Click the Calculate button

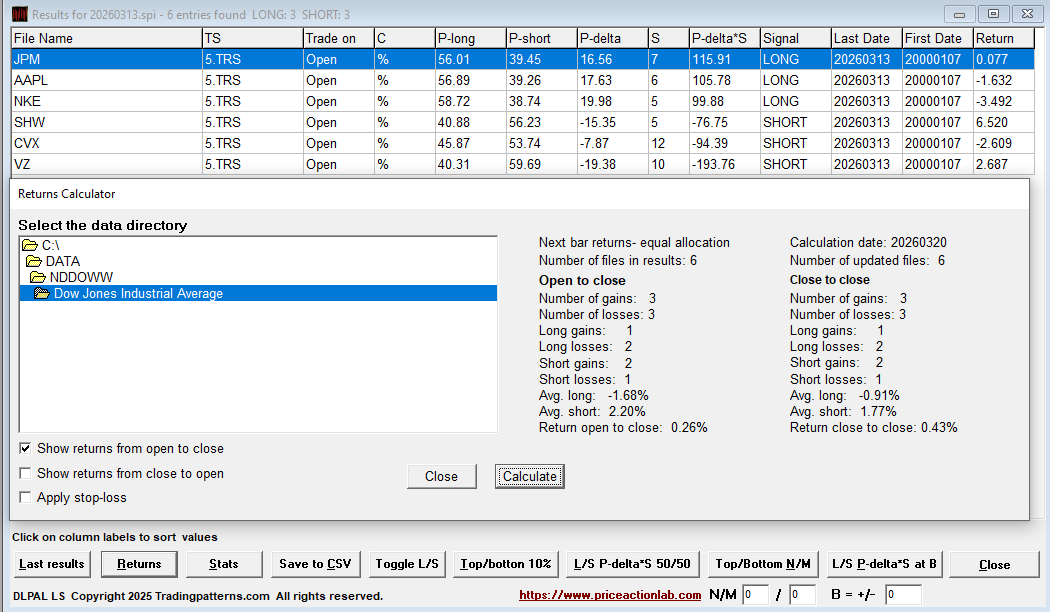(x=530, y=477)
